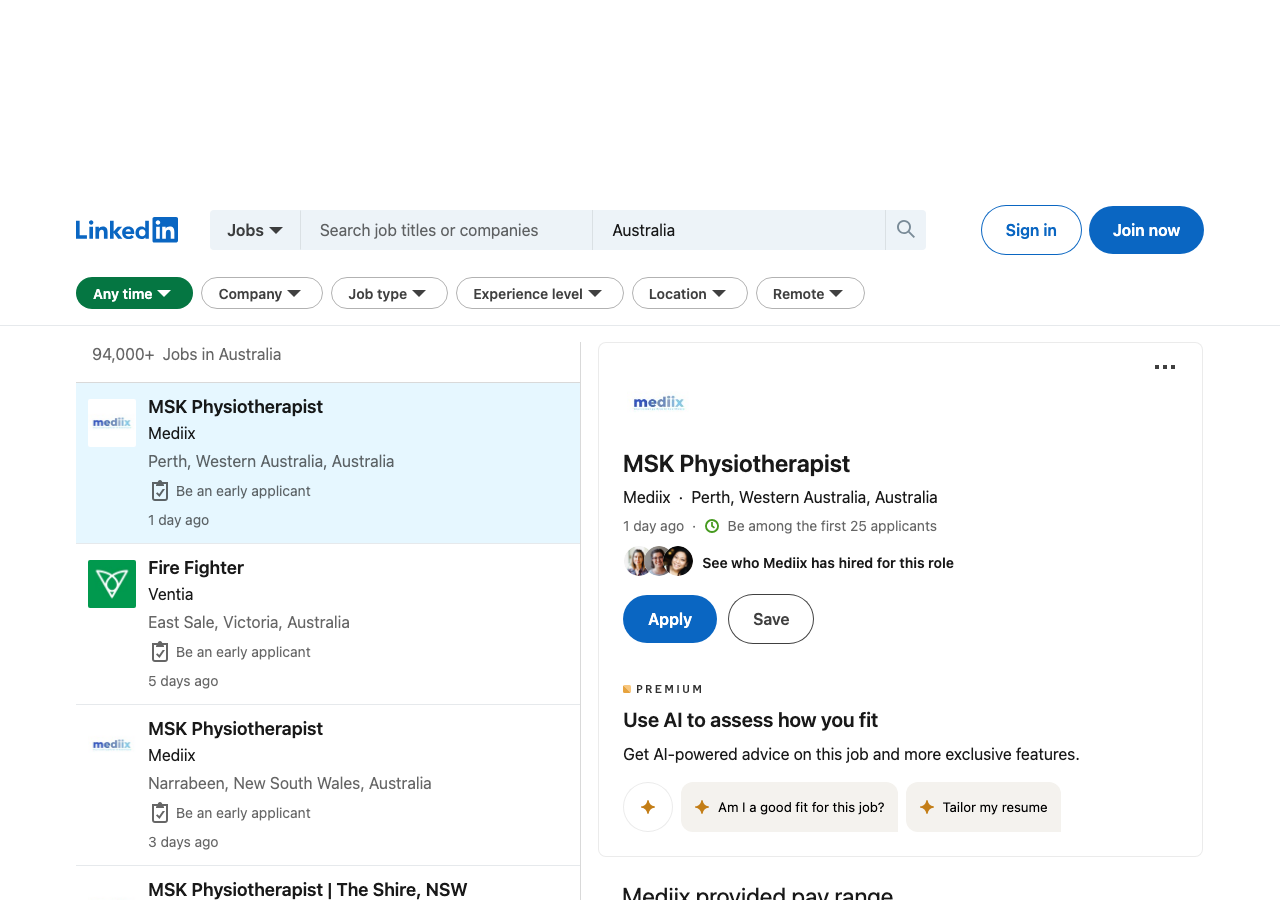Click "94,000+ Jobs in Australia" results count
Screen dimensions: 1280x900
coord(187,354)
